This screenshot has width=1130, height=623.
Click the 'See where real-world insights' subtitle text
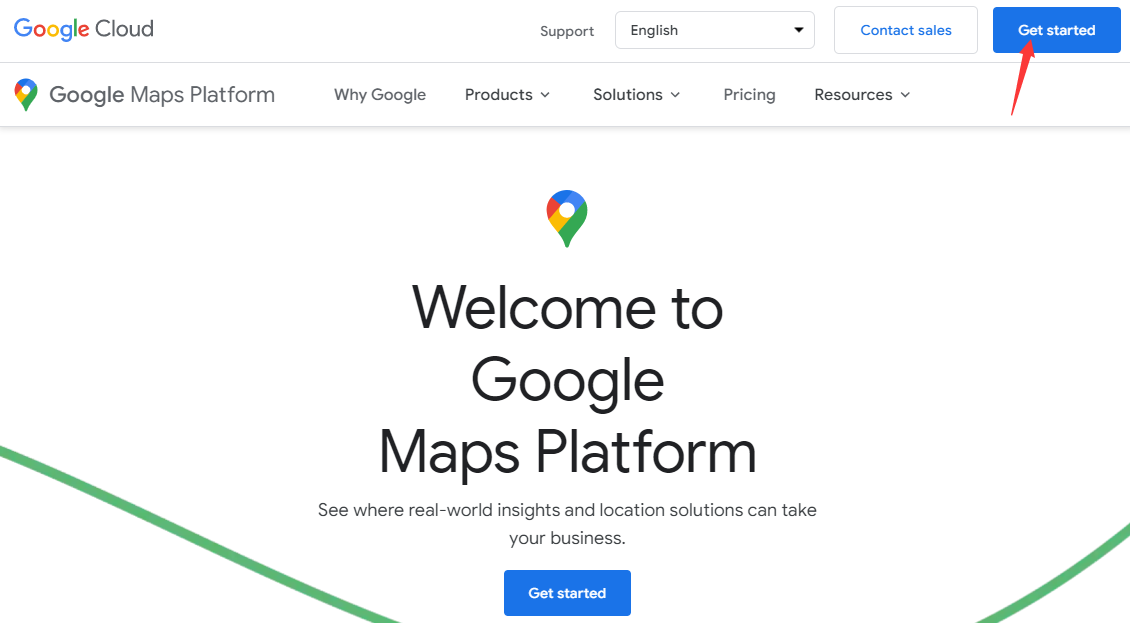coord(567,523)
